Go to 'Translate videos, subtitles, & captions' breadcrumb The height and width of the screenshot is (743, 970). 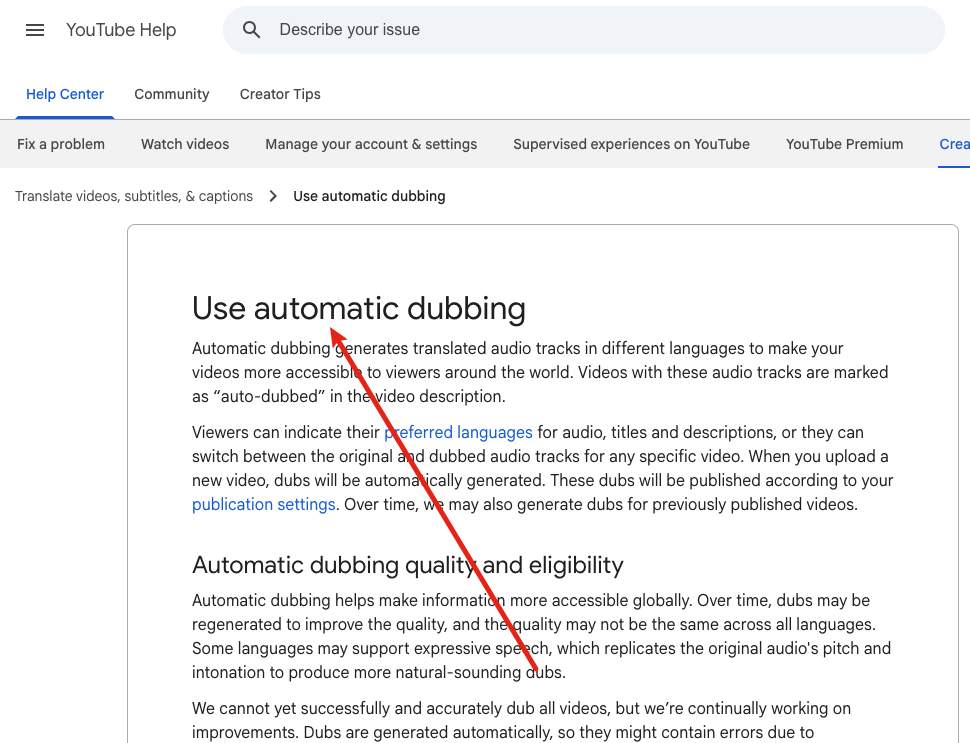tap(134, 196)
